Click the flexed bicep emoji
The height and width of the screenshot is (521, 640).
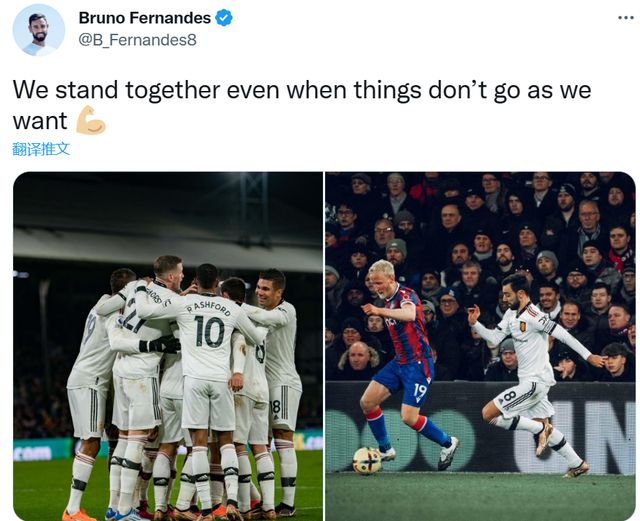91,120
